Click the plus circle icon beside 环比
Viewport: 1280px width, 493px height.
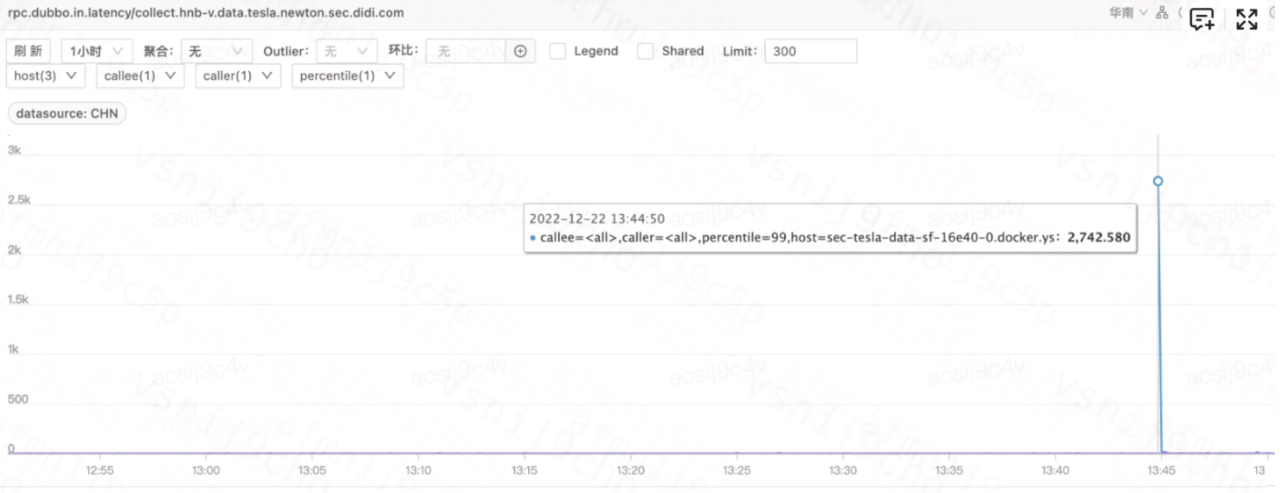pos(520,51)
